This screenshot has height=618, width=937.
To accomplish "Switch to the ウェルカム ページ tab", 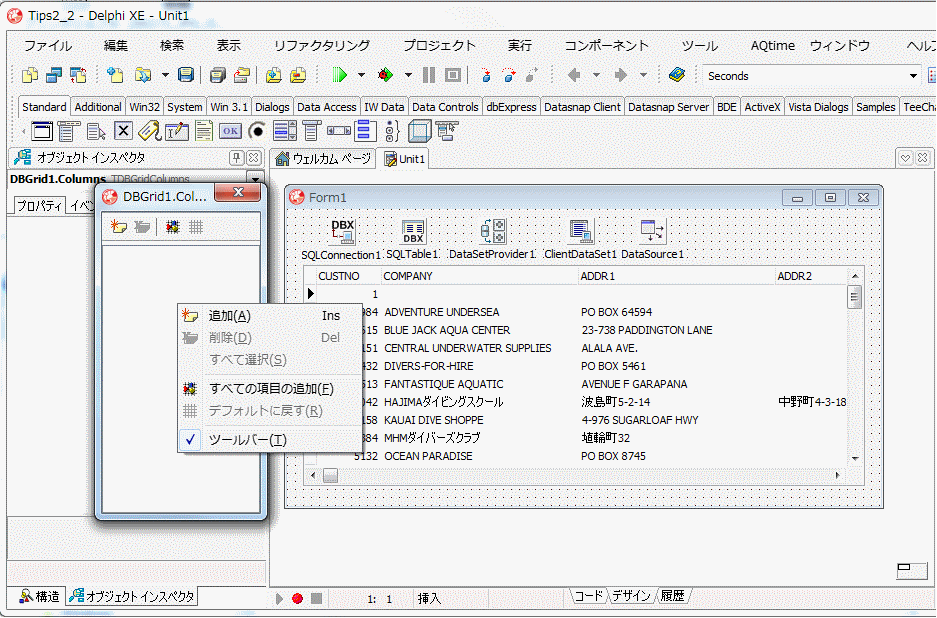I will coord(324,159).
